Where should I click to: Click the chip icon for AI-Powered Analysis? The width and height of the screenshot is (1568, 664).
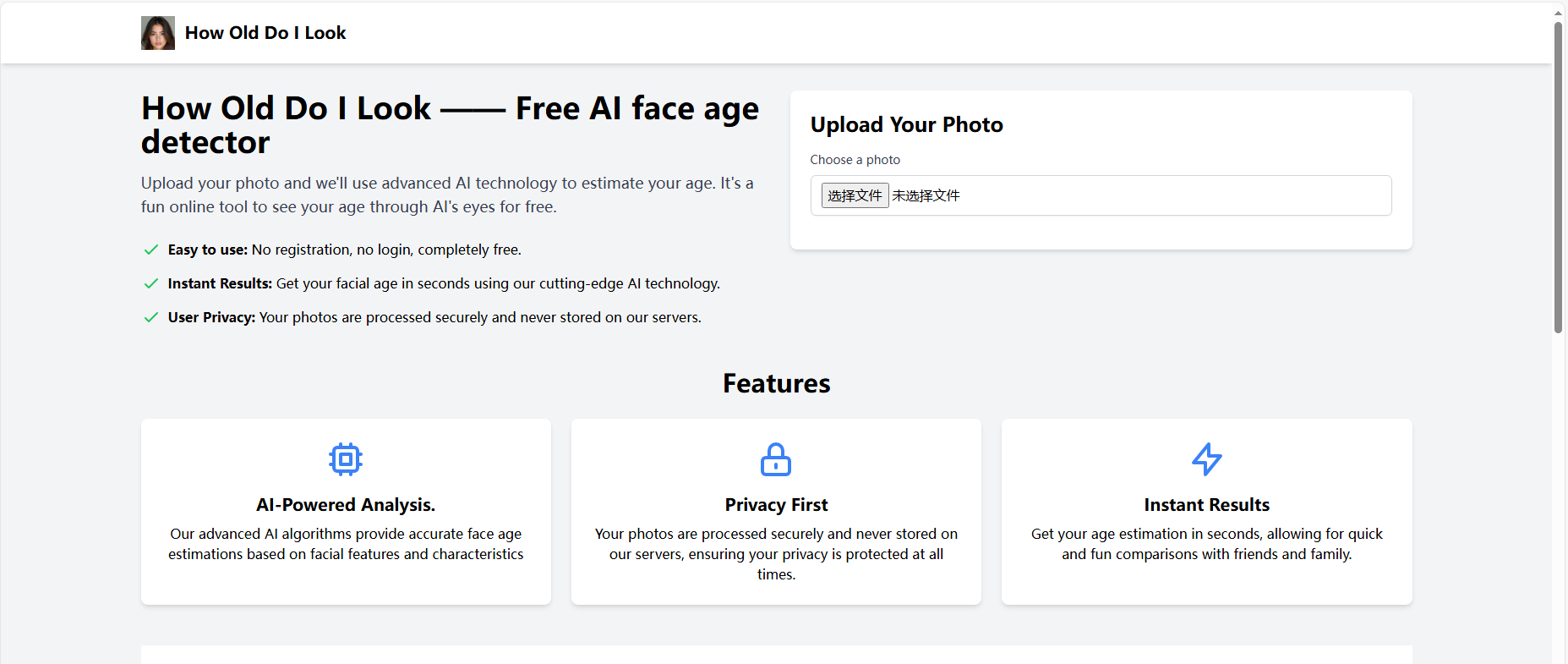click(346, 459)
